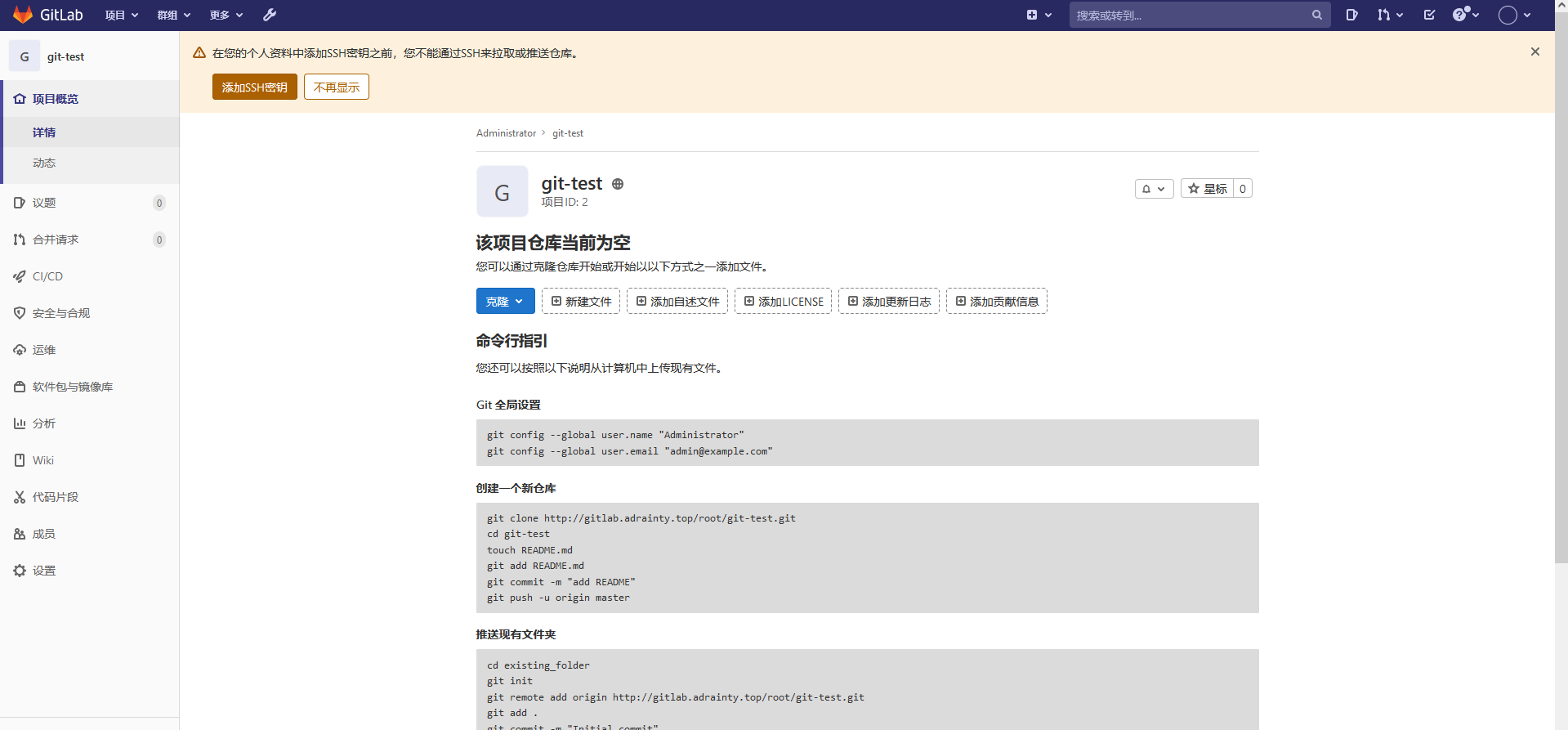
Task: Open the 合并请求 merge requests sidebar item
Action: point(90,240)
